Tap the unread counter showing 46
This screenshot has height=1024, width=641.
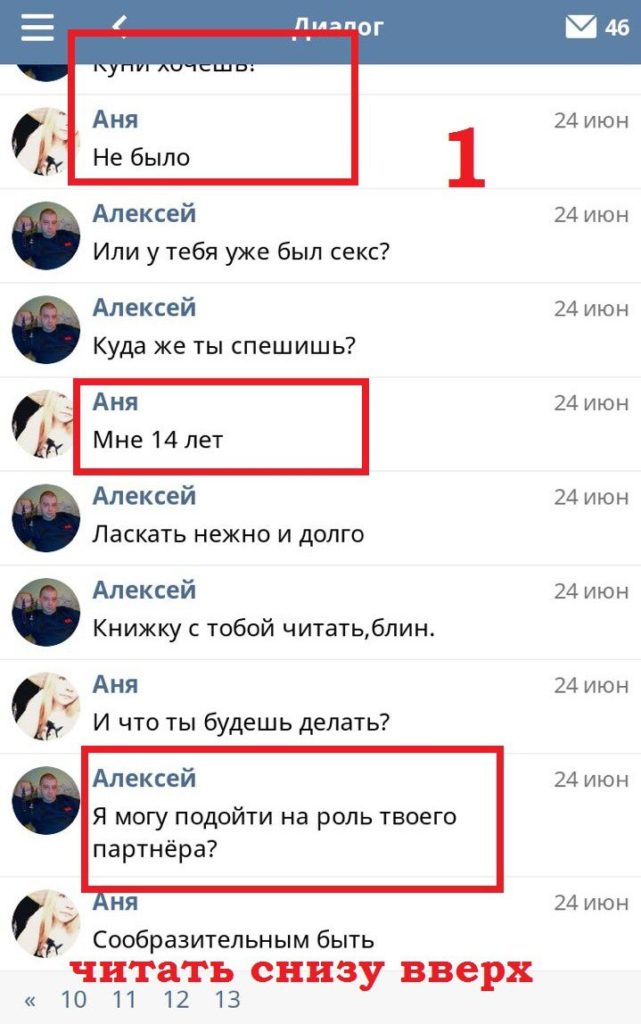[617, 27]
